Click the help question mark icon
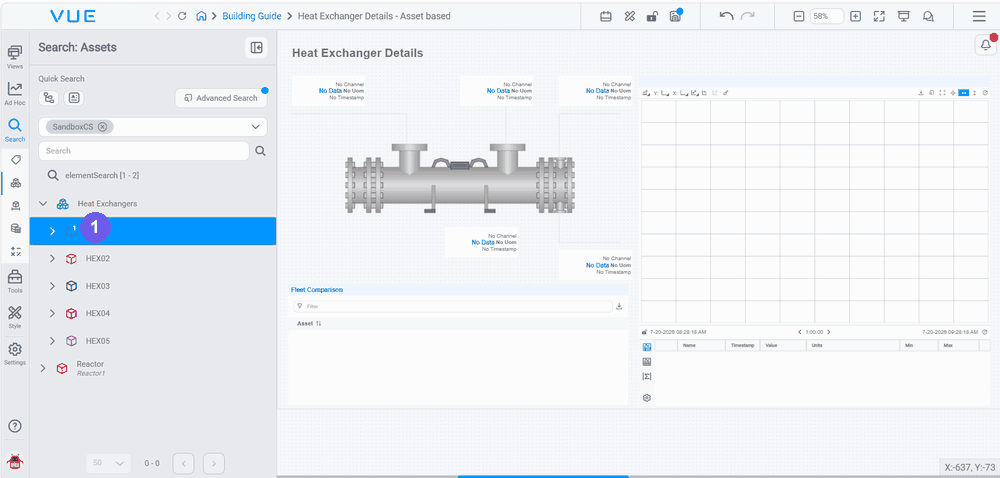 15,426
